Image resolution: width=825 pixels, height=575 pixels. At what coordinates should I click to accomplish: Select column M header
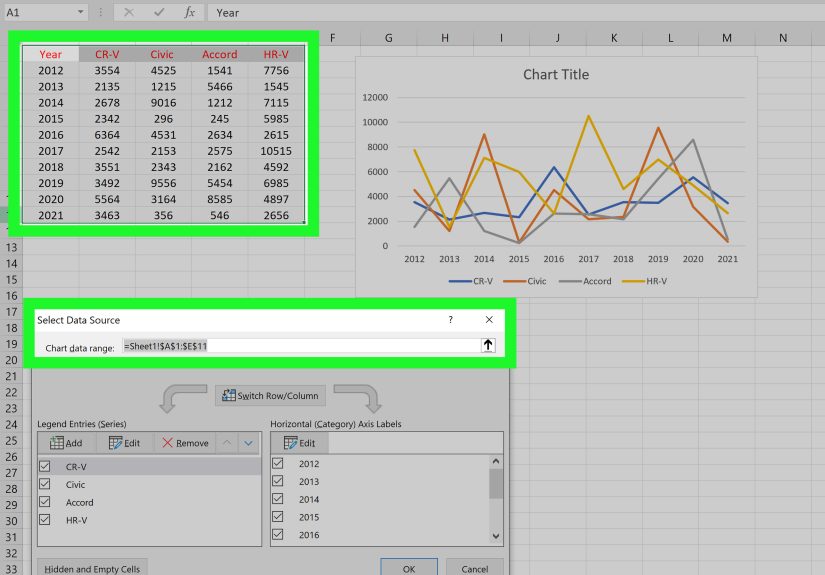(727, 38)
